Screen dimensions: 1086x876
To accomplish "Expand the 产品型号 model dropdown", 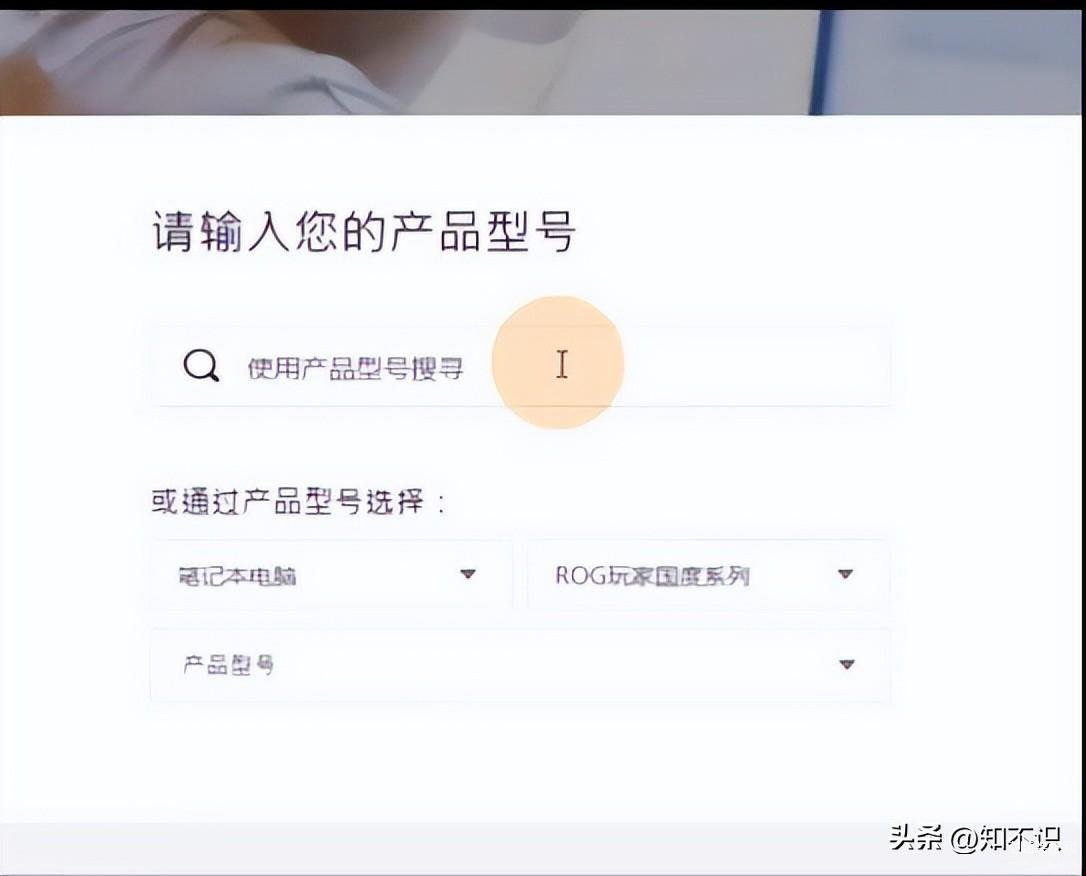I will [x=520, y=665].
